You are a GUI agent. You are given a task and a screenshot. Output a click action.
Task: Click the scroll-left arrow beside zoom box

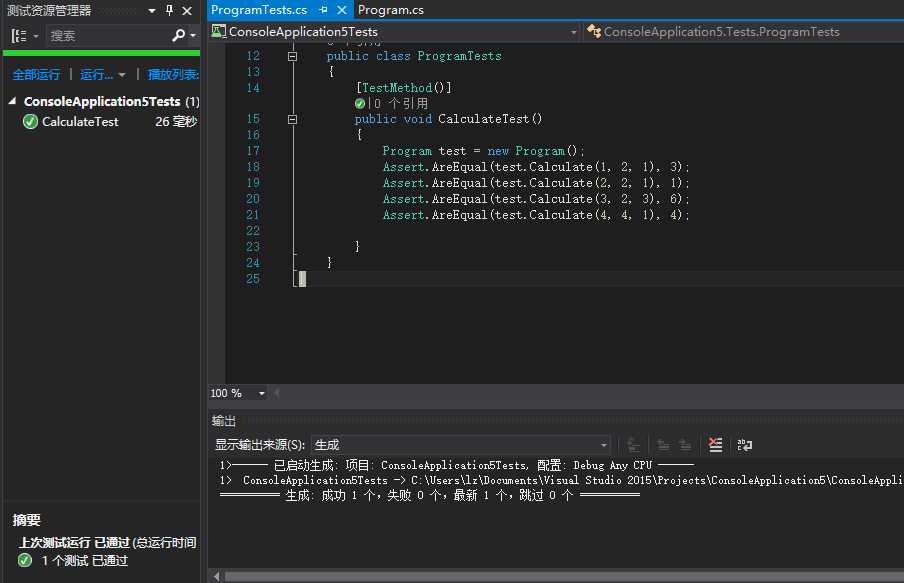(x=277, y=393)
